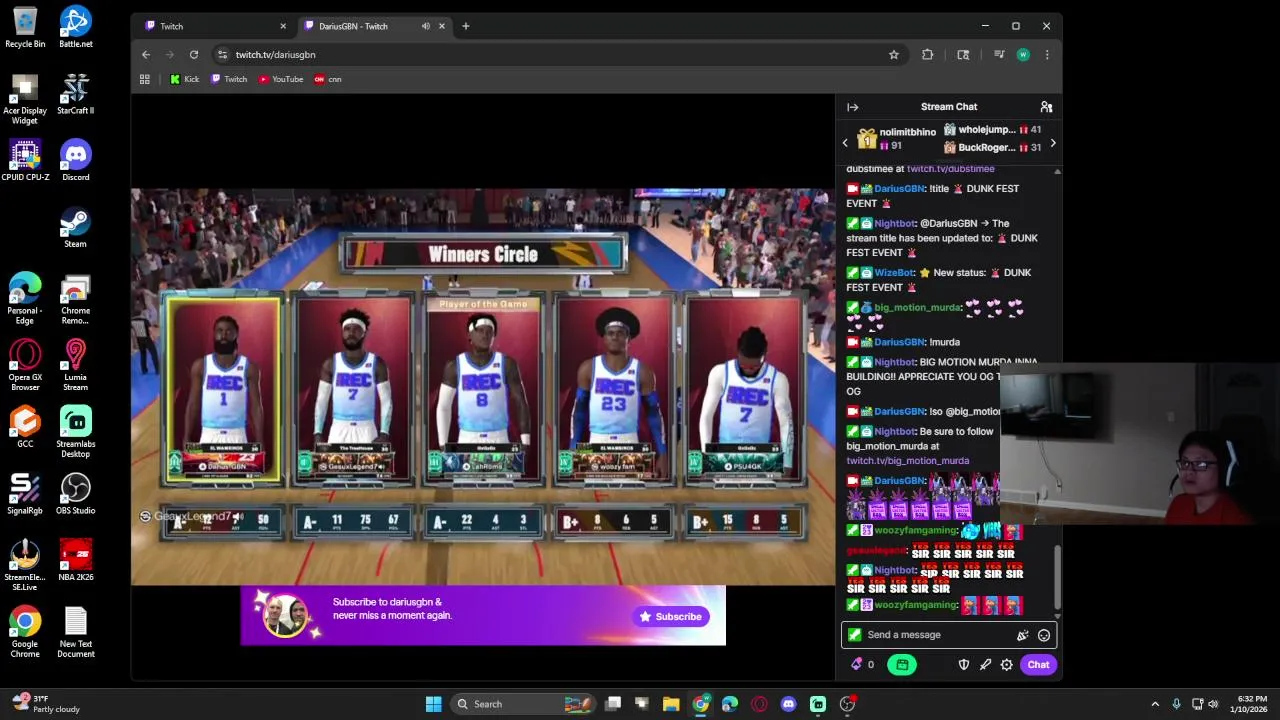This screenshot has width=1280, height=720.
Task: Open the emote picker in chat
Action: pyautogui.click(x=1044, y=635)
